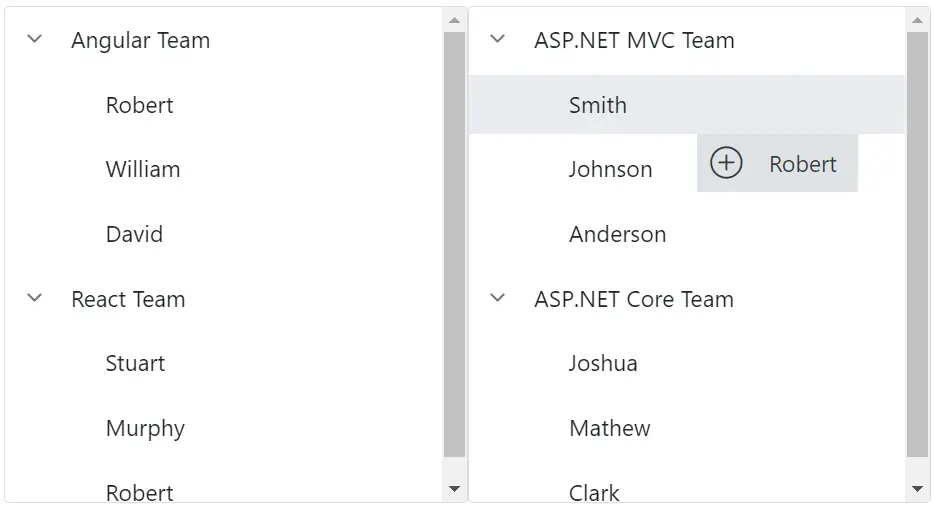Screen dimensions: 934x505
Task: Select William in the left tree
Action: [x=143, y=169]
